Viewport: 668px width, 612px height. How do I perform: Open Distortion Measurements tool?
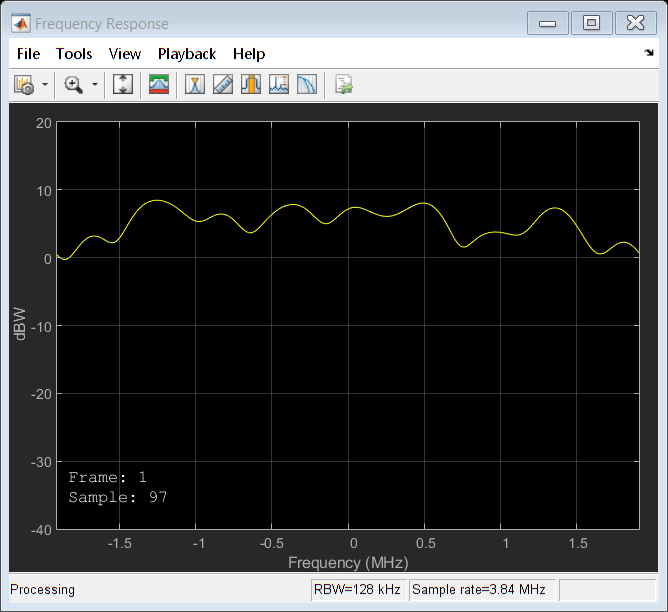coord(279,84)
